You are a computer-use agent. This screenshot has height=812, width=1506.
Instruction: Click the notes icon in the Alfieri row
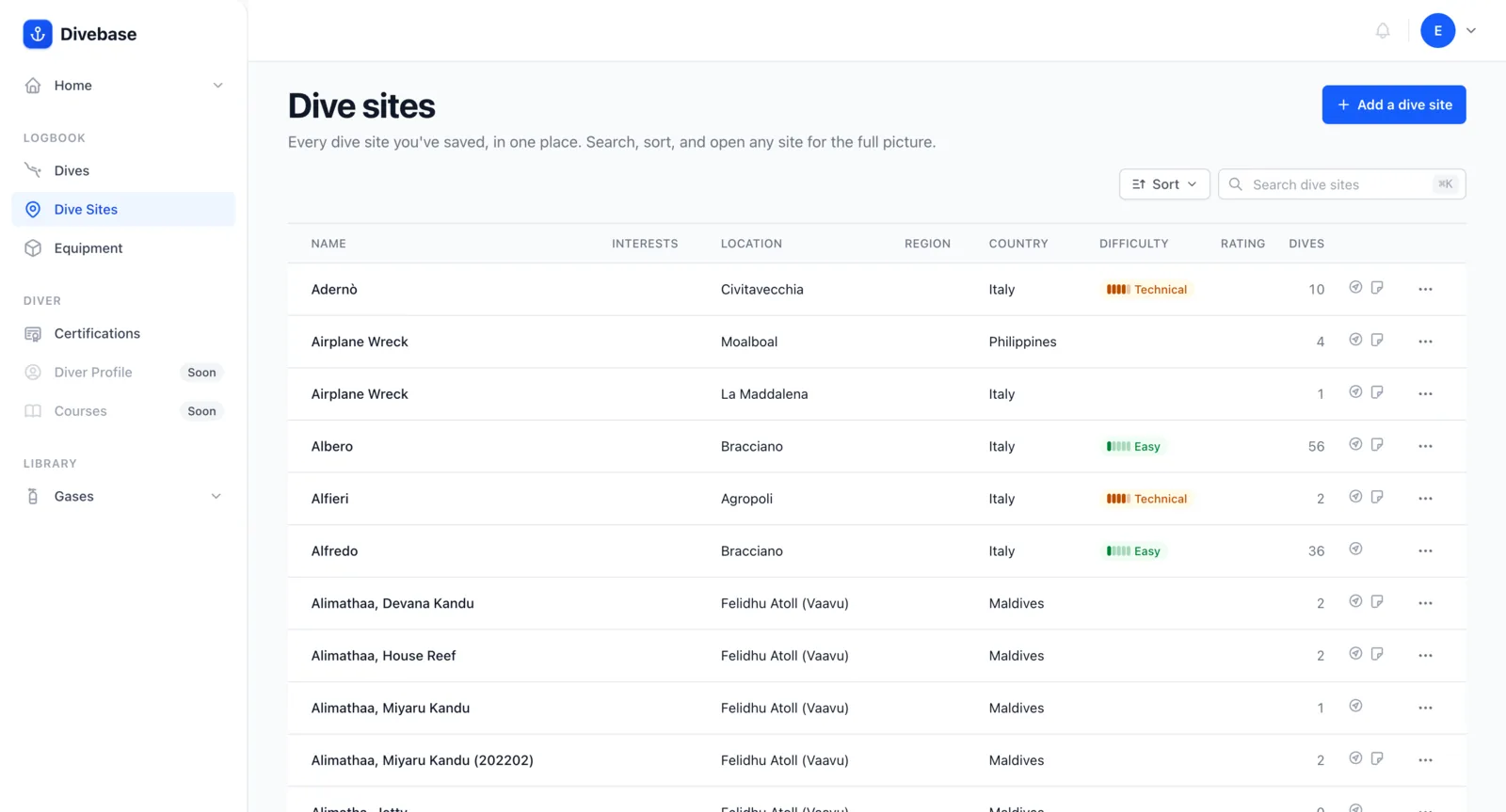click(1377, 497)
